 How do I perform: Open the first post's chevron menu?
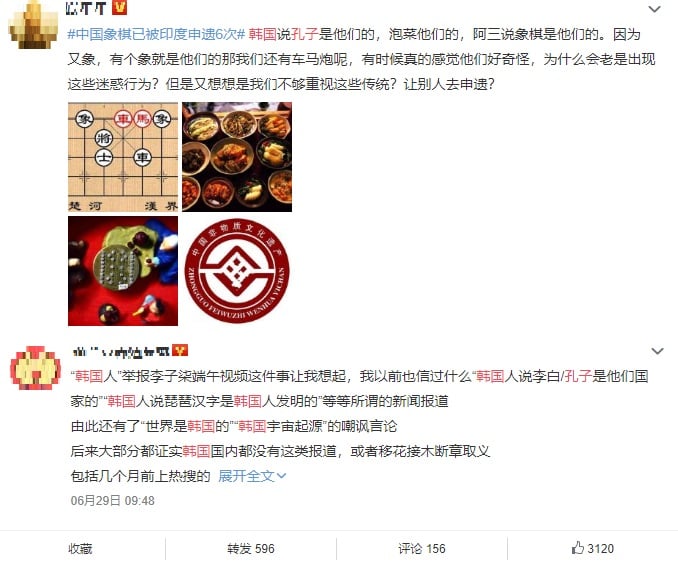coord(654,9)
